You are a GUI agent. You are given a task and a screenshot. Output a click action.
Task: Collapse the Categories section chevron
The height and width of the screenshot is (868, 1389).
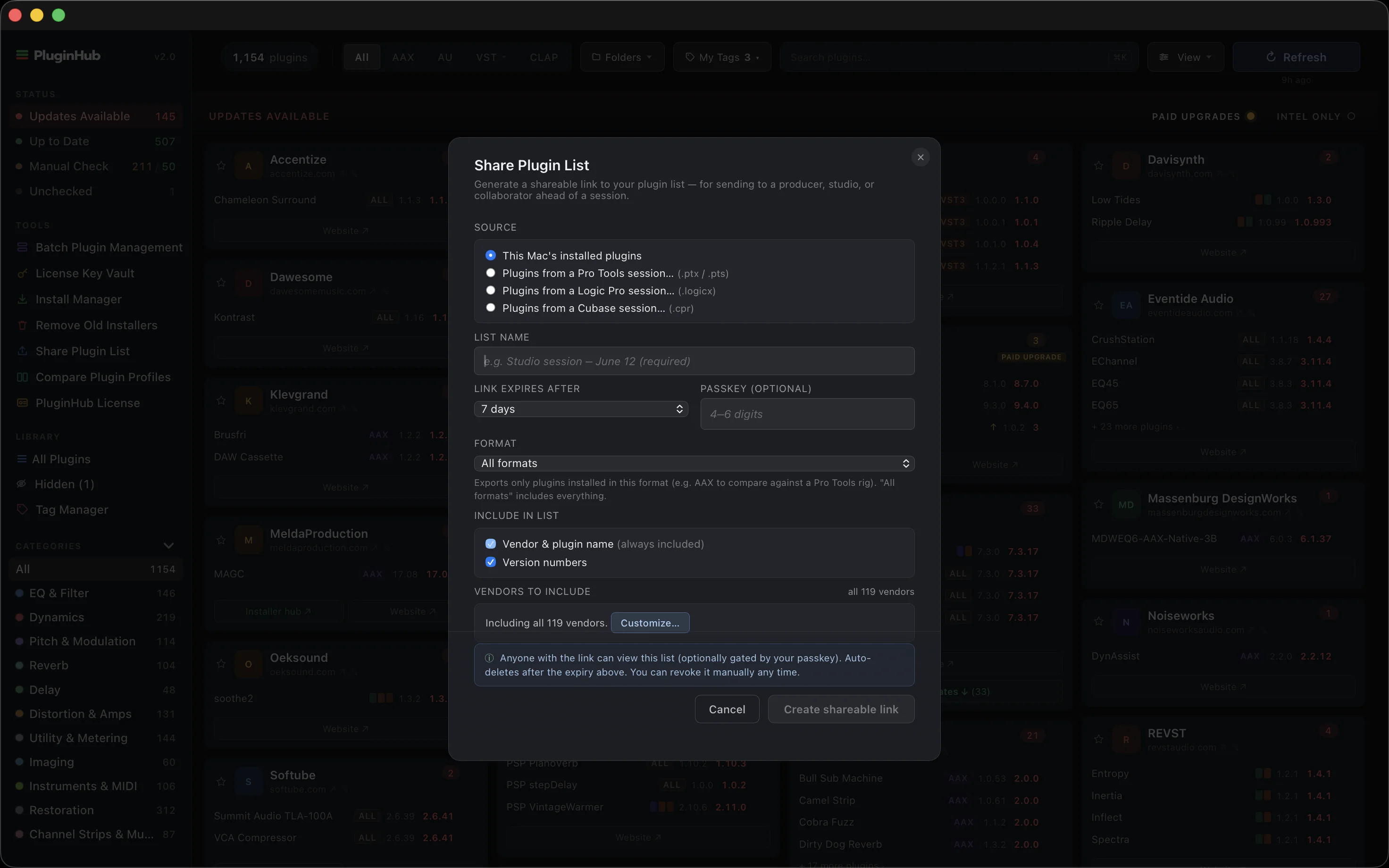pos(169,546)
